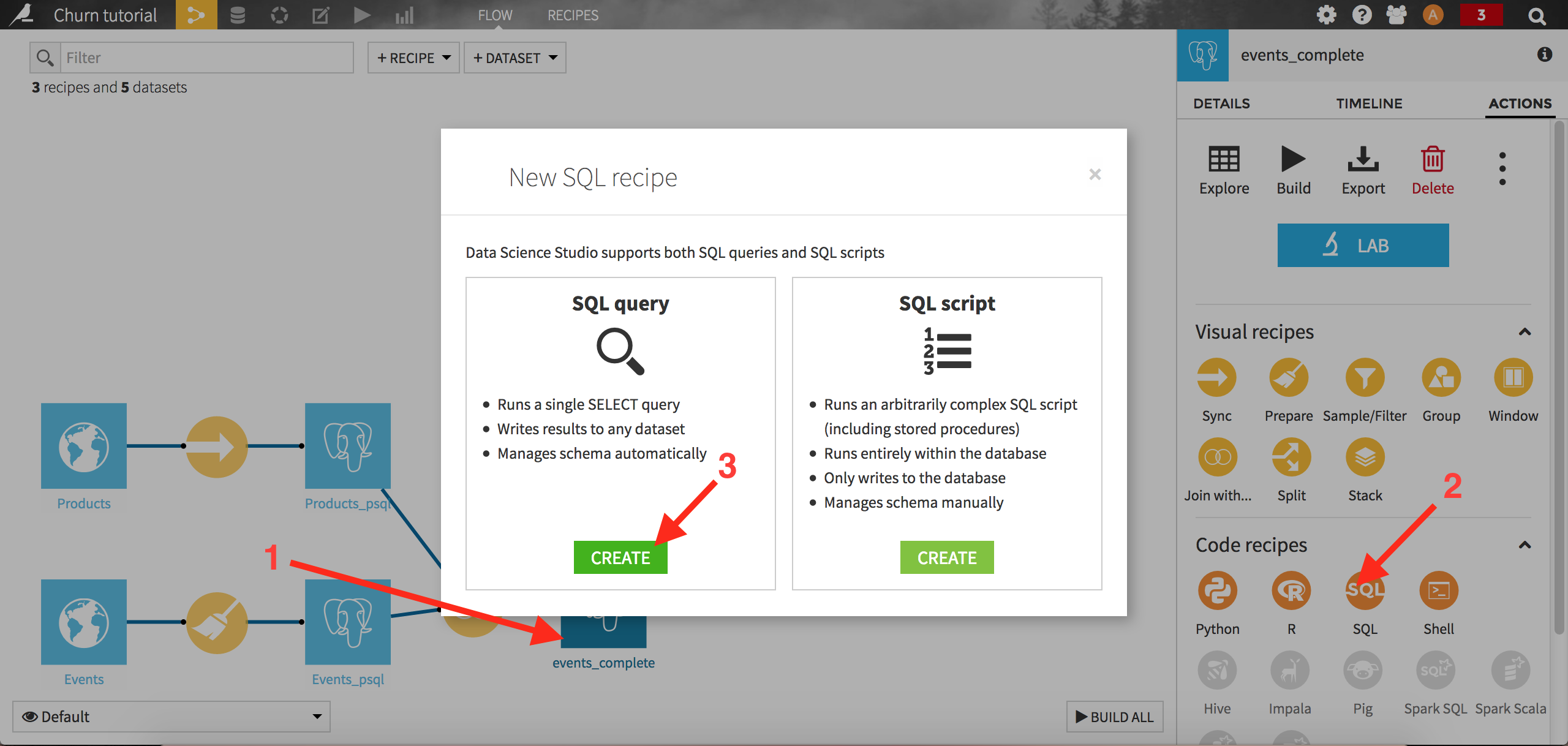Close the New SQL recipe dialog
Viewport: 1568px width, 746px height.
(1095, 175)
